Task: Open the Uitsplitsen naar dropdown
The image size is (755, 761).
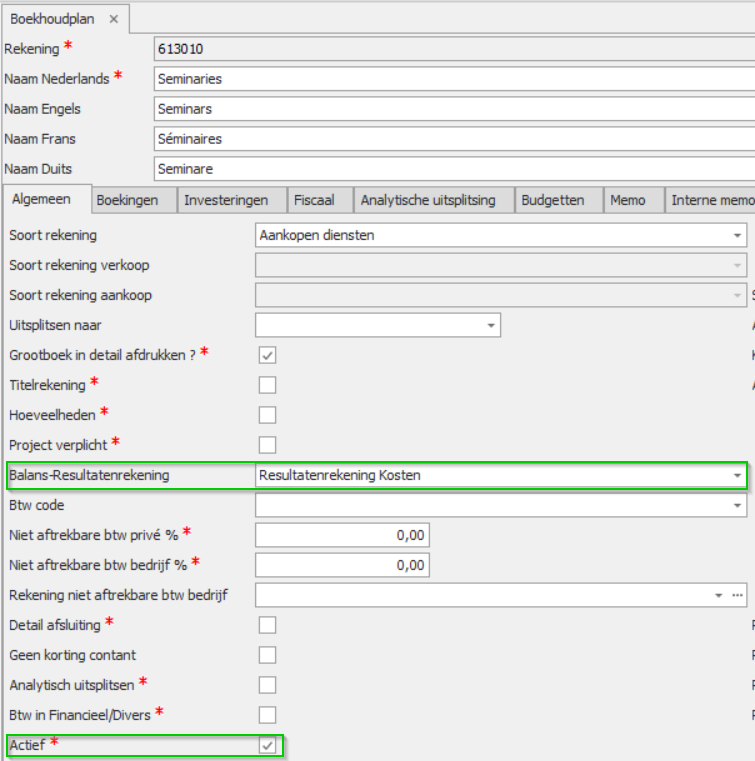Action: point(491,325)
